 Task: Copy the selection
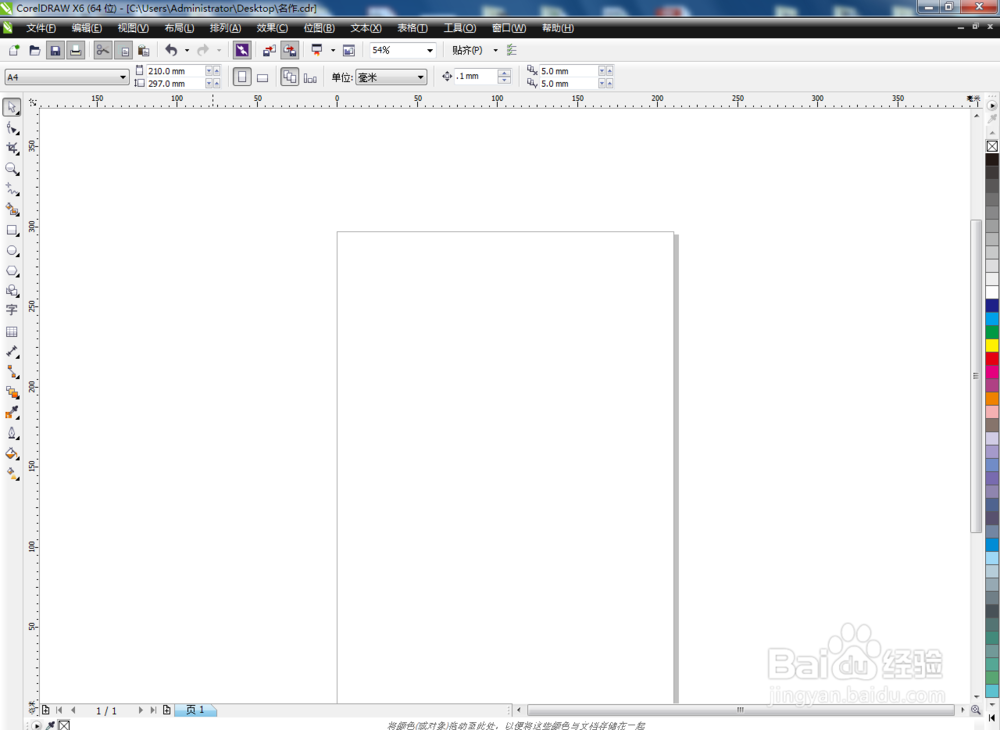pyautogui.click(x=124, y=50)
